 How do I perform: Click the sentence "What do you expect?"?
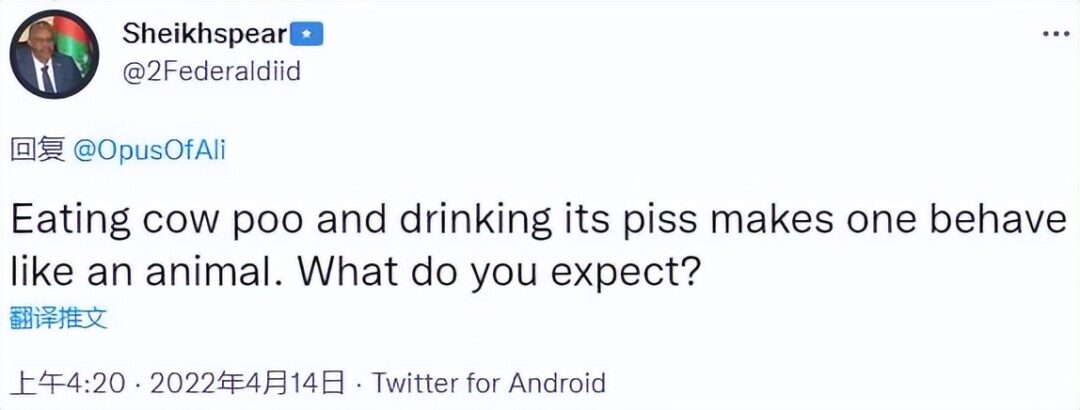point(540,270)
